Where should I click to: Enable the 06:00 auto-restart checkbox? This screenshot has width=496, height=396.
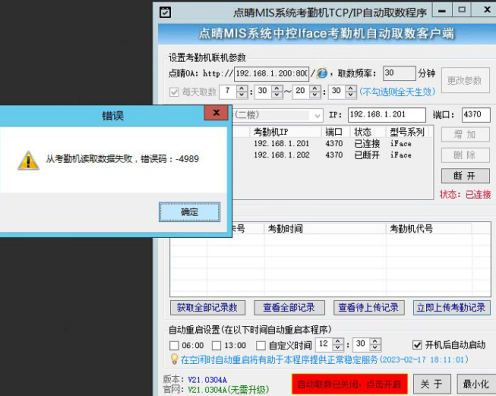coord(174,345)
